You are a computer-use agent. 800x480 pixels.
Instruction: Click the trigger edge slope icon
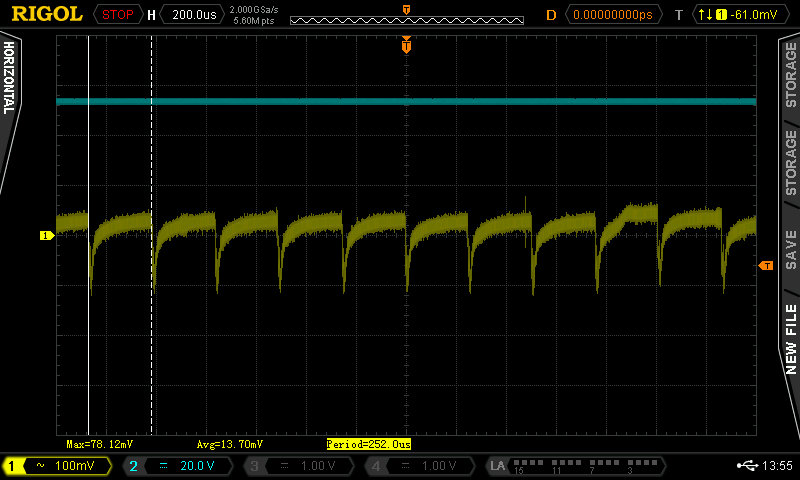click(705, 15)
